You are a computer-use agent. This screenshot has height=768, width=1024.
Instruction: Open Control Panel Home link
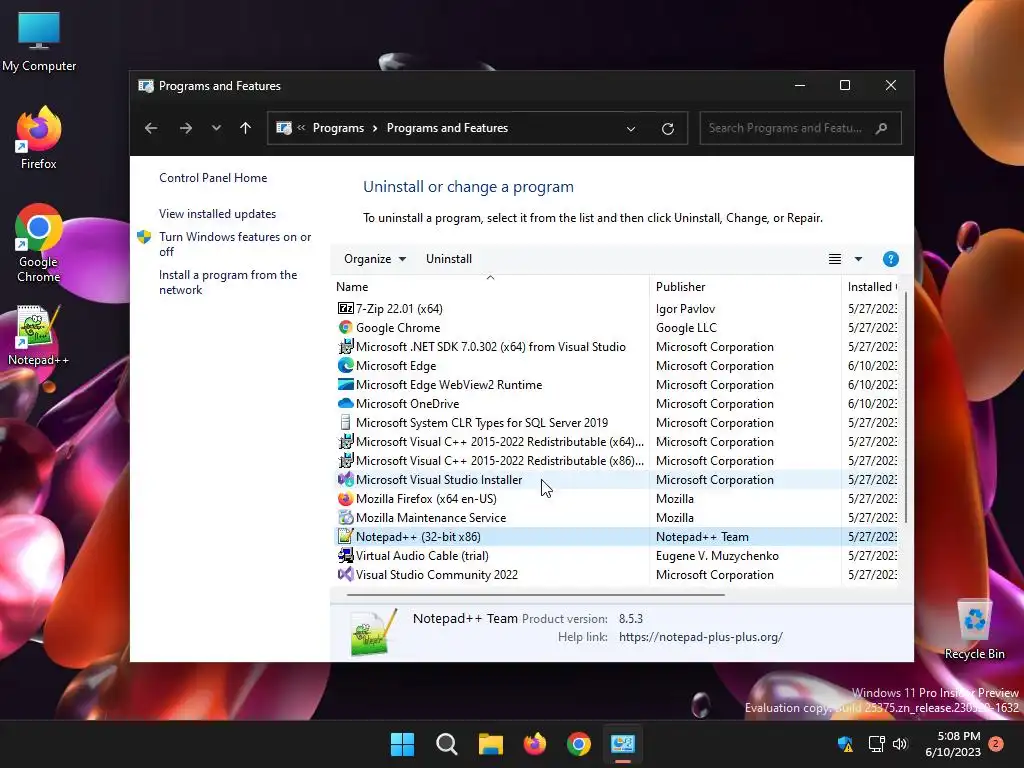tap(213, 178)
